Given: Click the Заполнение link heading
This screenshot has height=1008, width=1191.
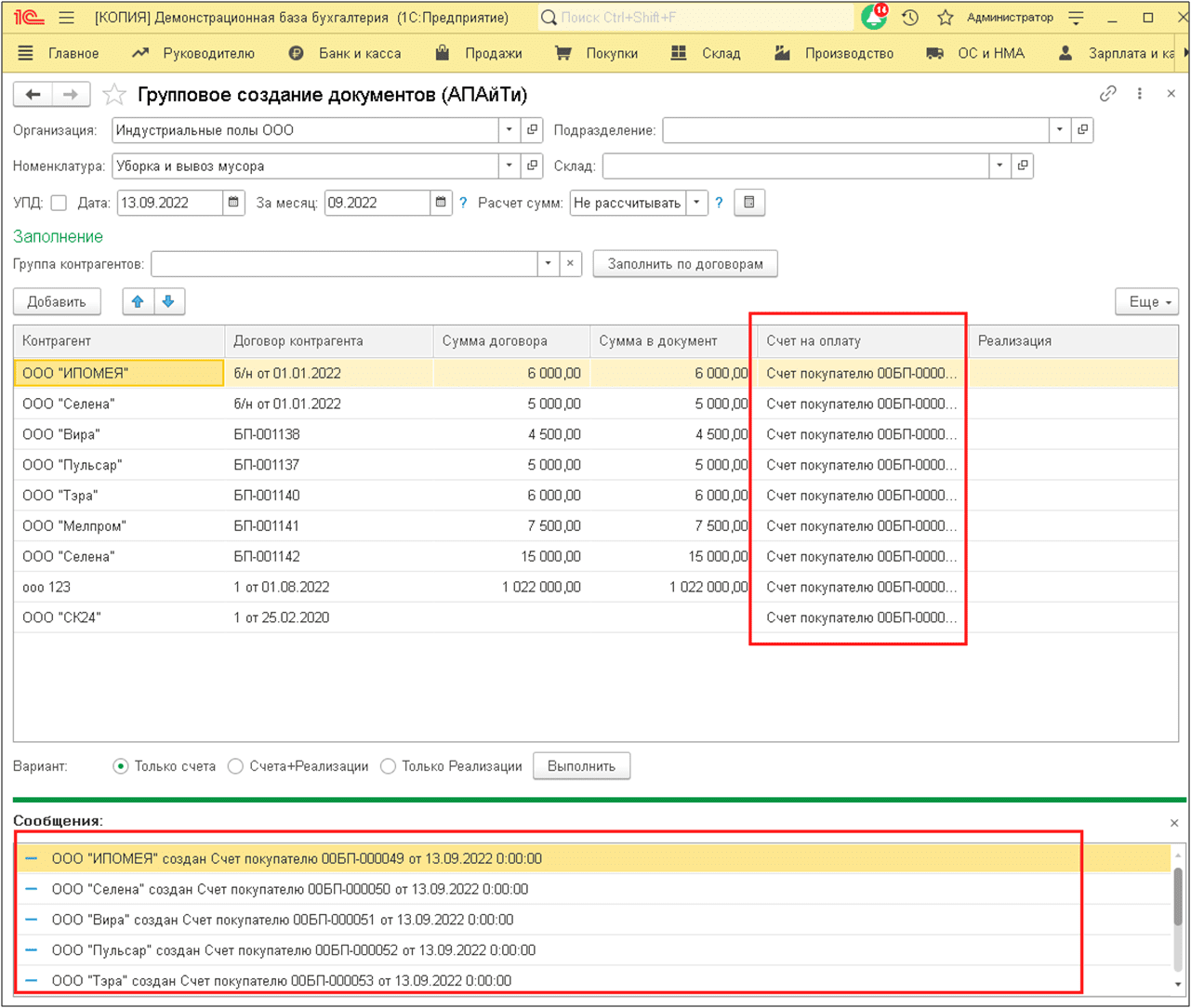Looking at the screenshot, I should pyautogui.click(x=58, y=236).
